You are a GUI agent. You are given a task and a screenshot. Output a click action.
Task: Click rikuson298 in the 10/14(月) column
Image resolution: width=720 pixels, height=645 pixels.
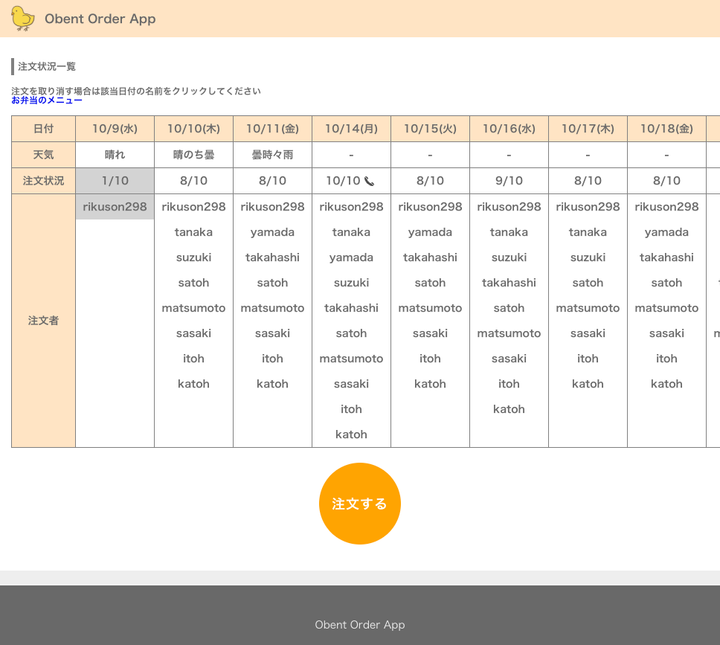(351, 207)
